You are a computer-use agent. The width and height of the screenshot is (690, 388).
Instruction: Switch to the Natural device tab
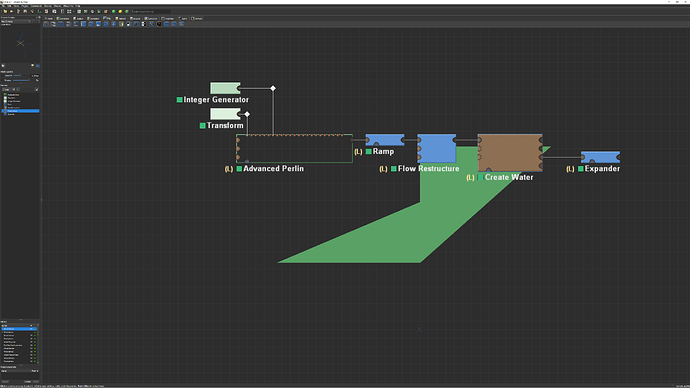pyautogui.click(x=121, y=18)
